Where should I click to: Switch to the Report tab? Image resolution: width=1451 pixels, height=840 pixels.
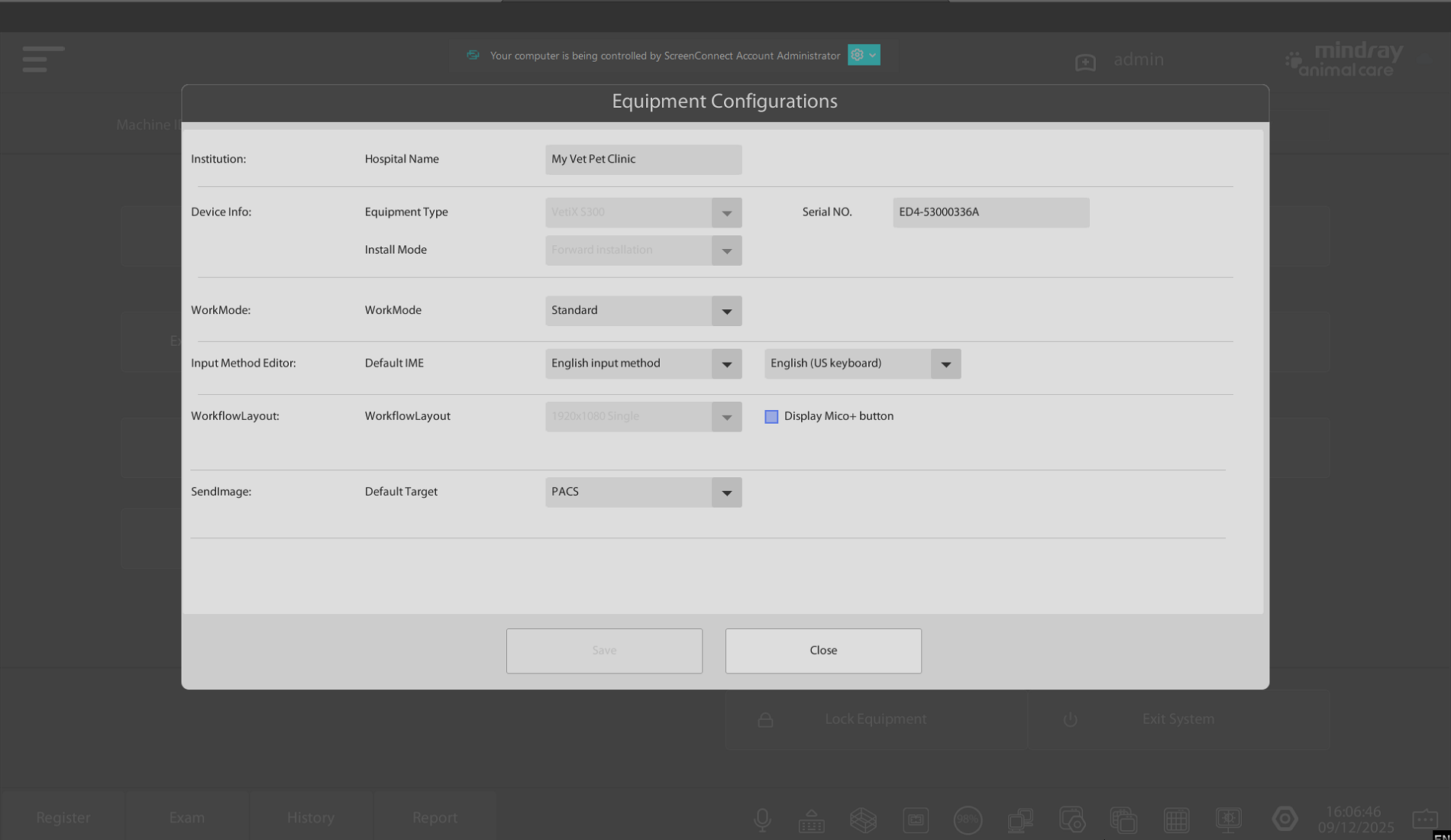[435, 817]
